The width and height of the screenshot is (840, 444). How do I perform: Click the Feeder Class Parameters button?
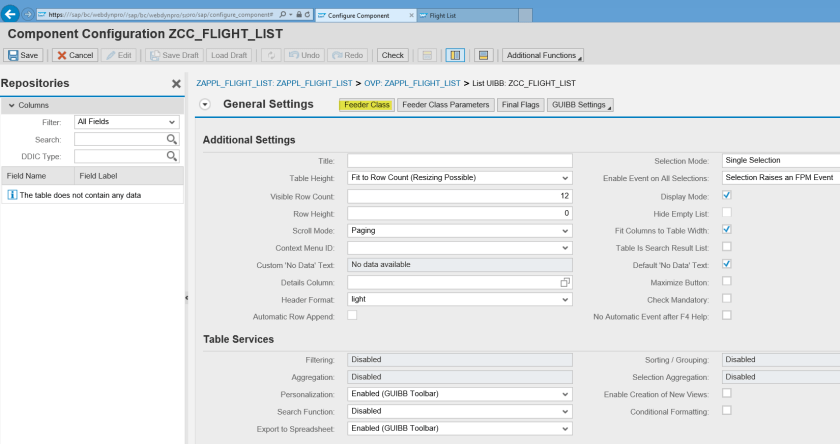(x=444, y=105)
